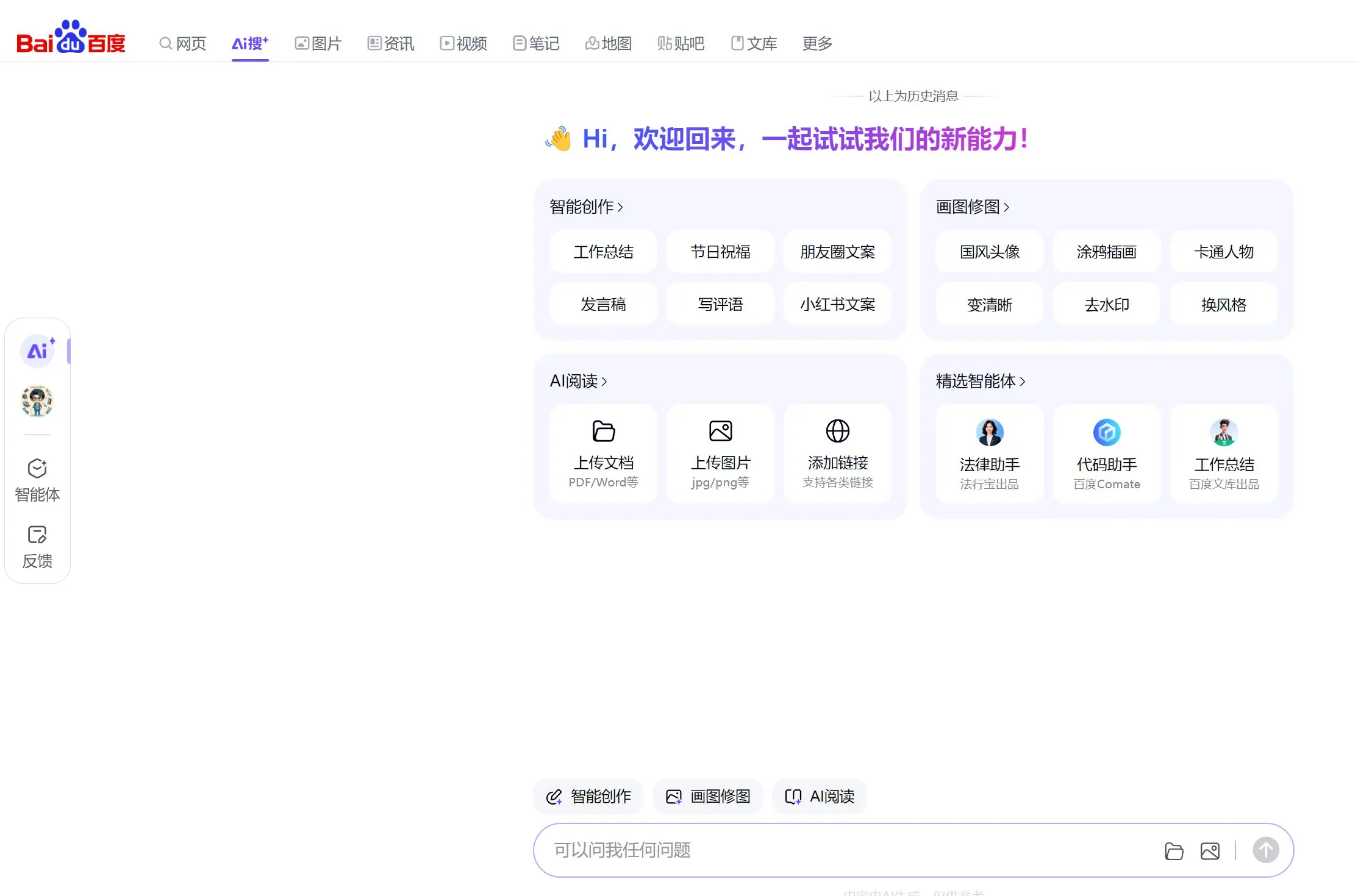Select the 小红书文案 writing option
Screen dimensions: 1358x896
click(837, 304)
